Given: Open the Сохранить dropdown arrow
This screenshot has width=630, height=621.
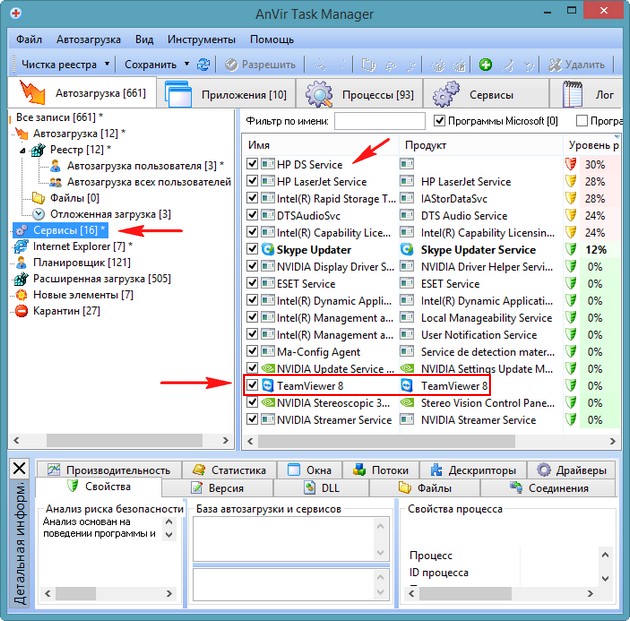Looking at the screenshot, I should (187, 64).
